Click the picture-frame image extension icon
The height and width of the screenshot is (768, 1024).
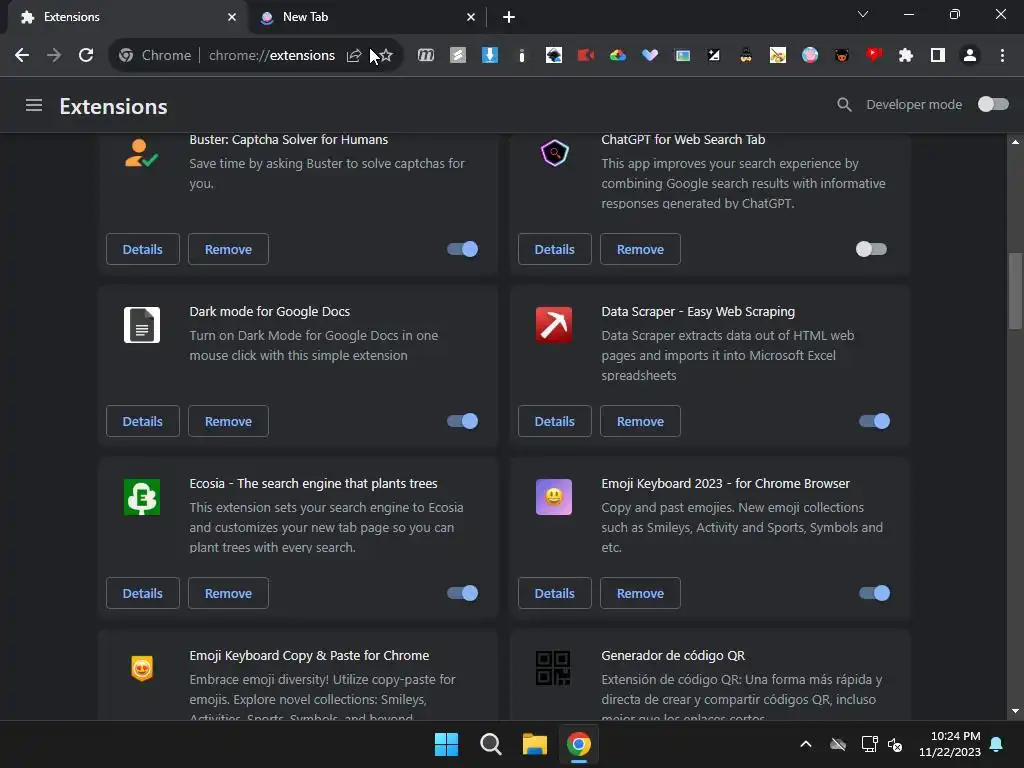(x=682, y=56)
